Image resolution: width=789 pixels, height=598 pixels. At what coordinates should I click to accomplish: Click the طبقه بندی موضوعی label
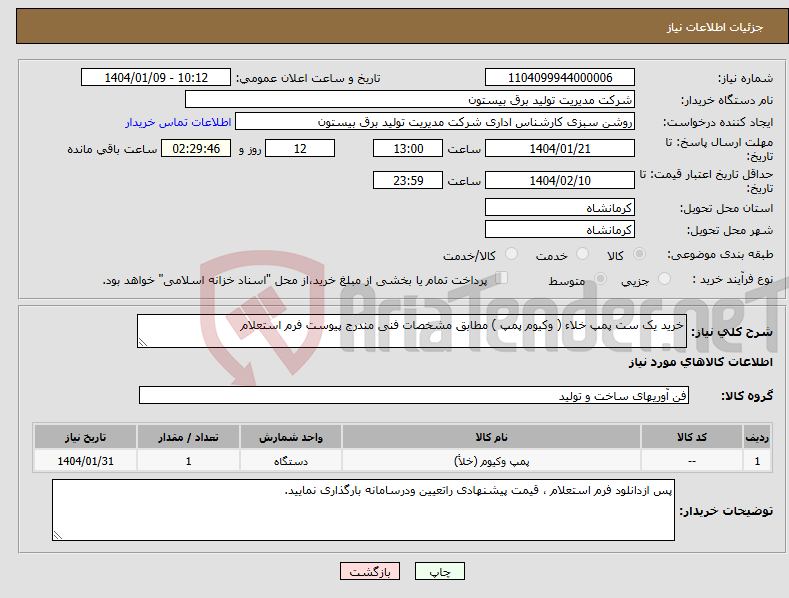[x=720, y=255]
